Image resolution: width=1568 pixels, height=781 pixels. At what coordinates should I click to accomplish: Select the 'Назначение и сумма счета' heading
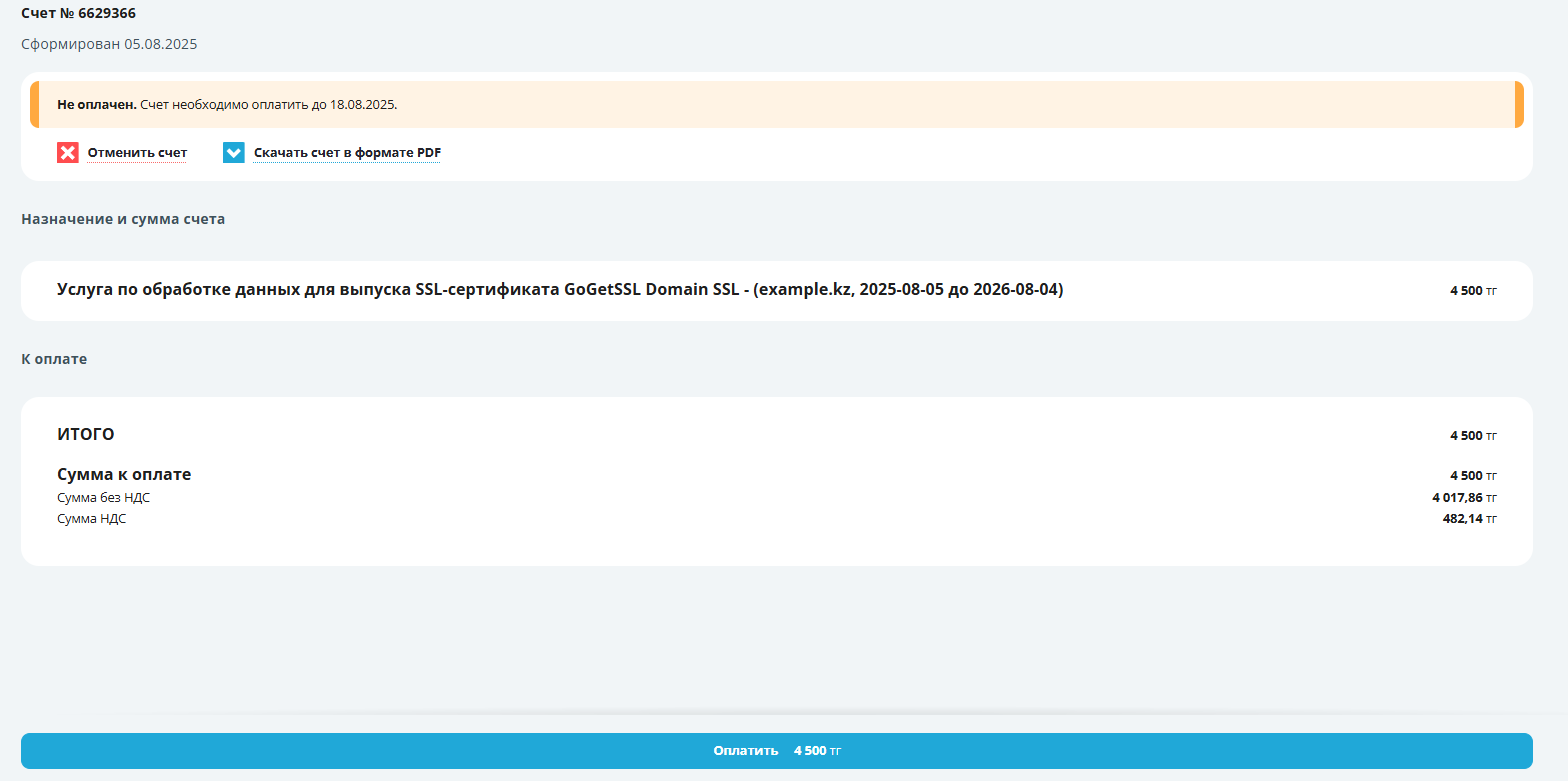point(123,219)
